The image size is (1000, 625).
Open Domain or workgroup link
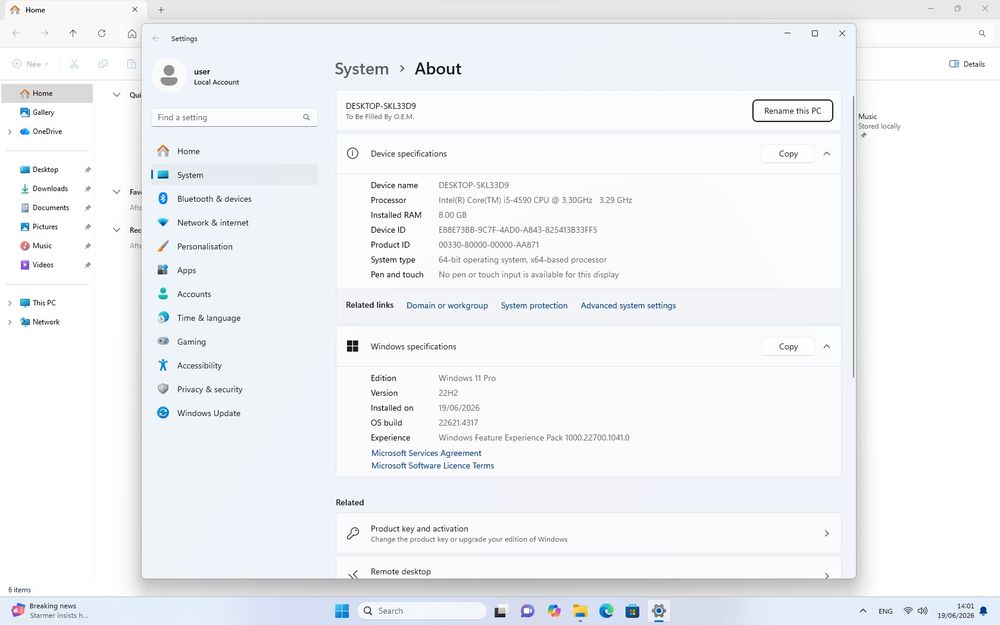(447, 305)
